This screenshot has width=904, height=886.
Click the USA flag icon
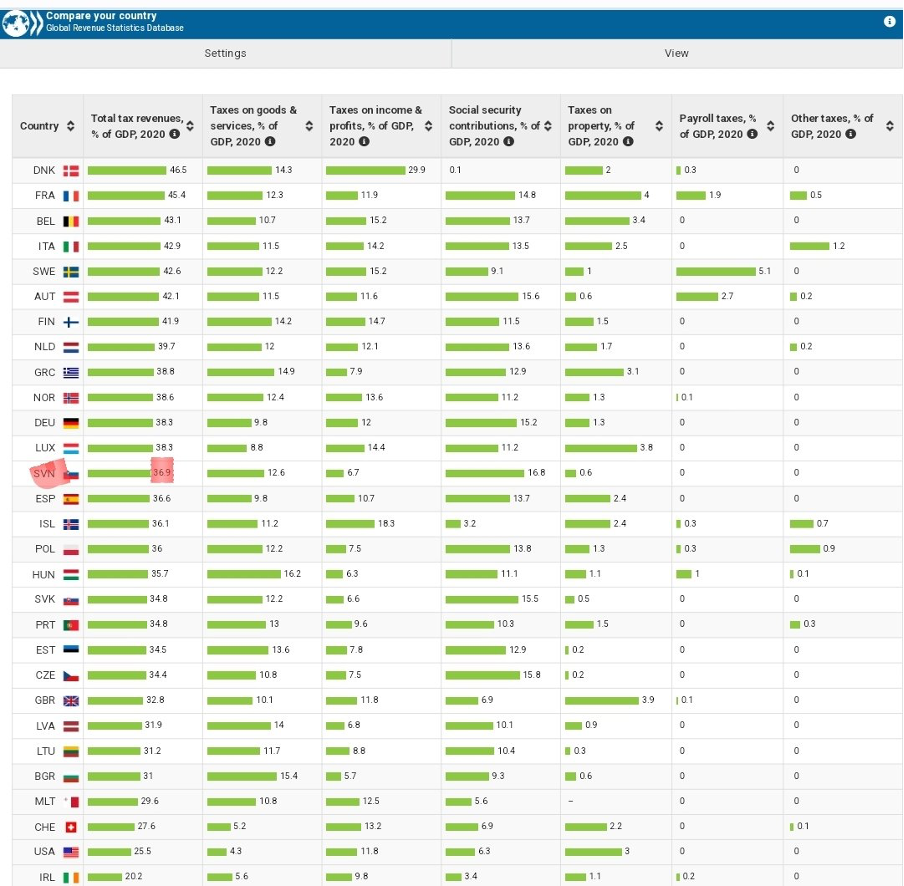click(71, 852)
